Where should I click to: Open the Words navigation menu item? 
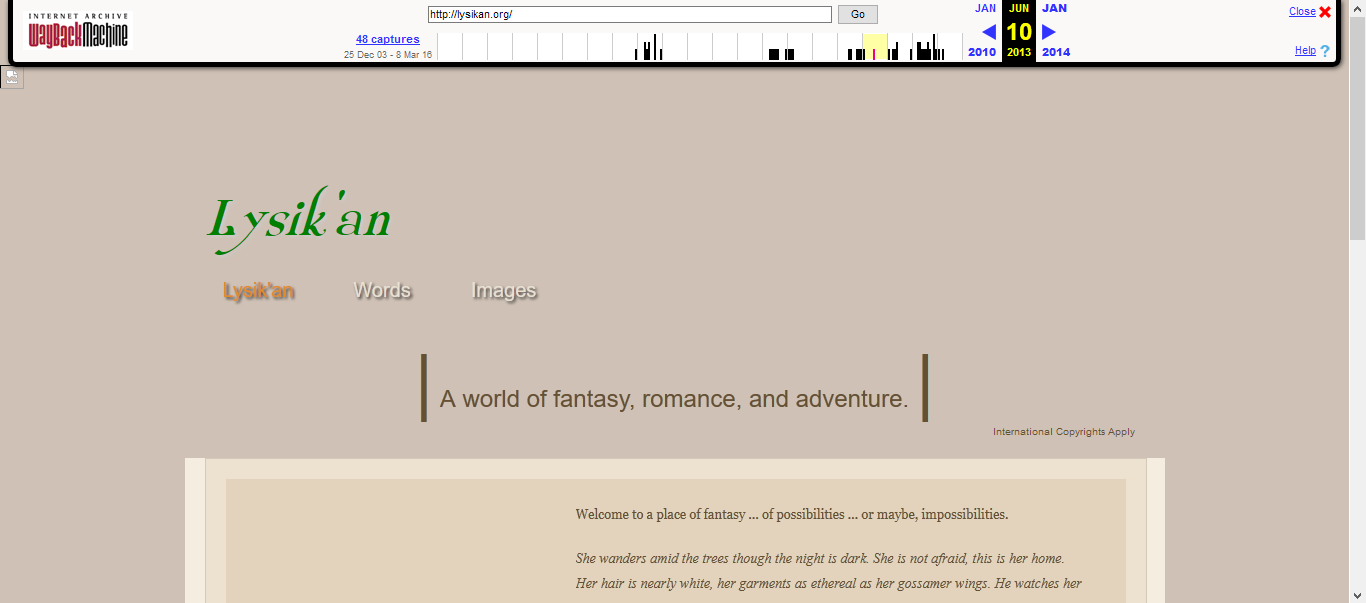pyautogui.click(x=383, y=291)
